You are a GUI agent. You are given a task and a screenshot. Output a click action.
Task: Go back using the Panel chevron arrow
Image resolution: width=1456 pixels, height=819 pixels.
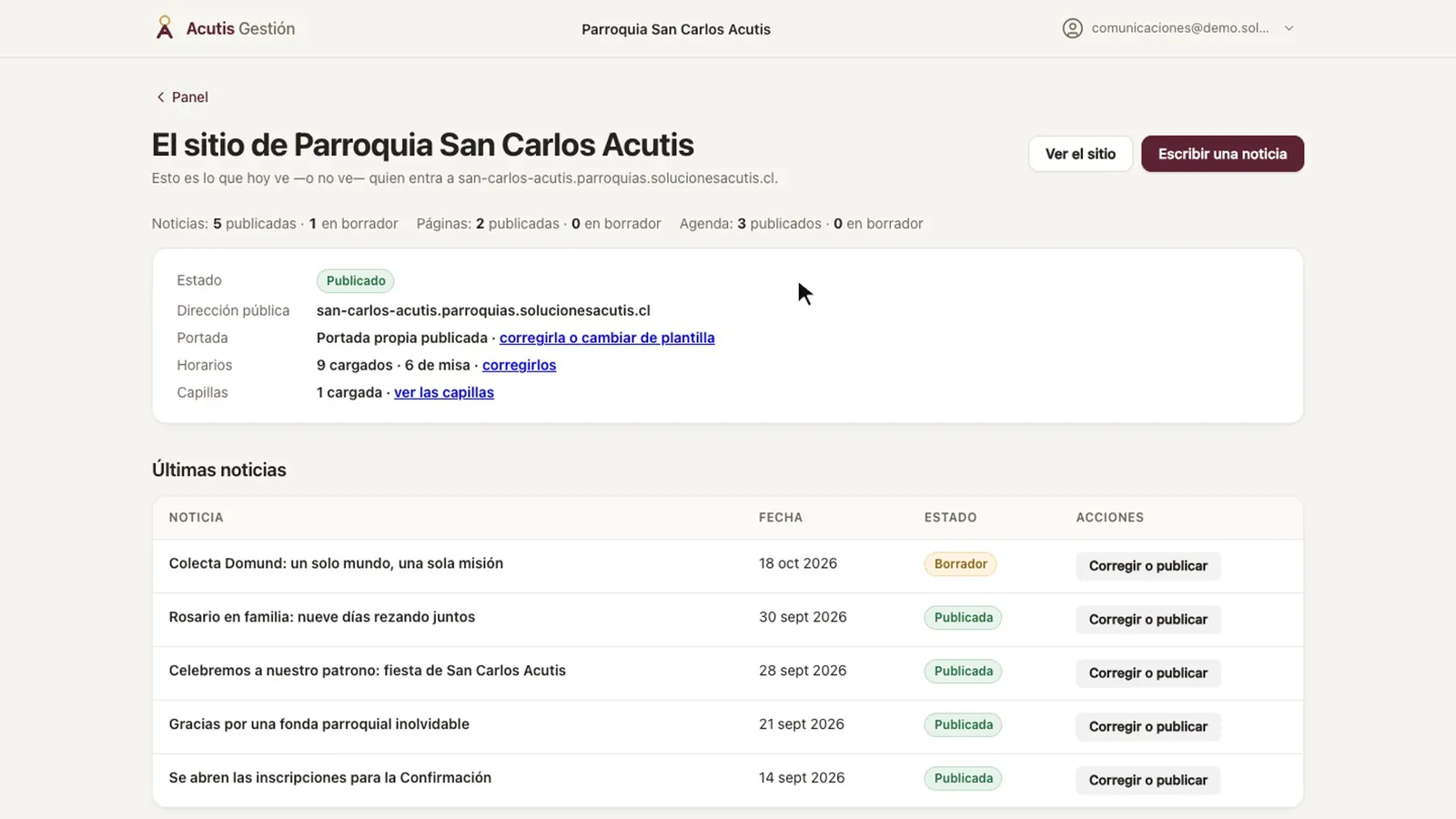pos(160,97)
